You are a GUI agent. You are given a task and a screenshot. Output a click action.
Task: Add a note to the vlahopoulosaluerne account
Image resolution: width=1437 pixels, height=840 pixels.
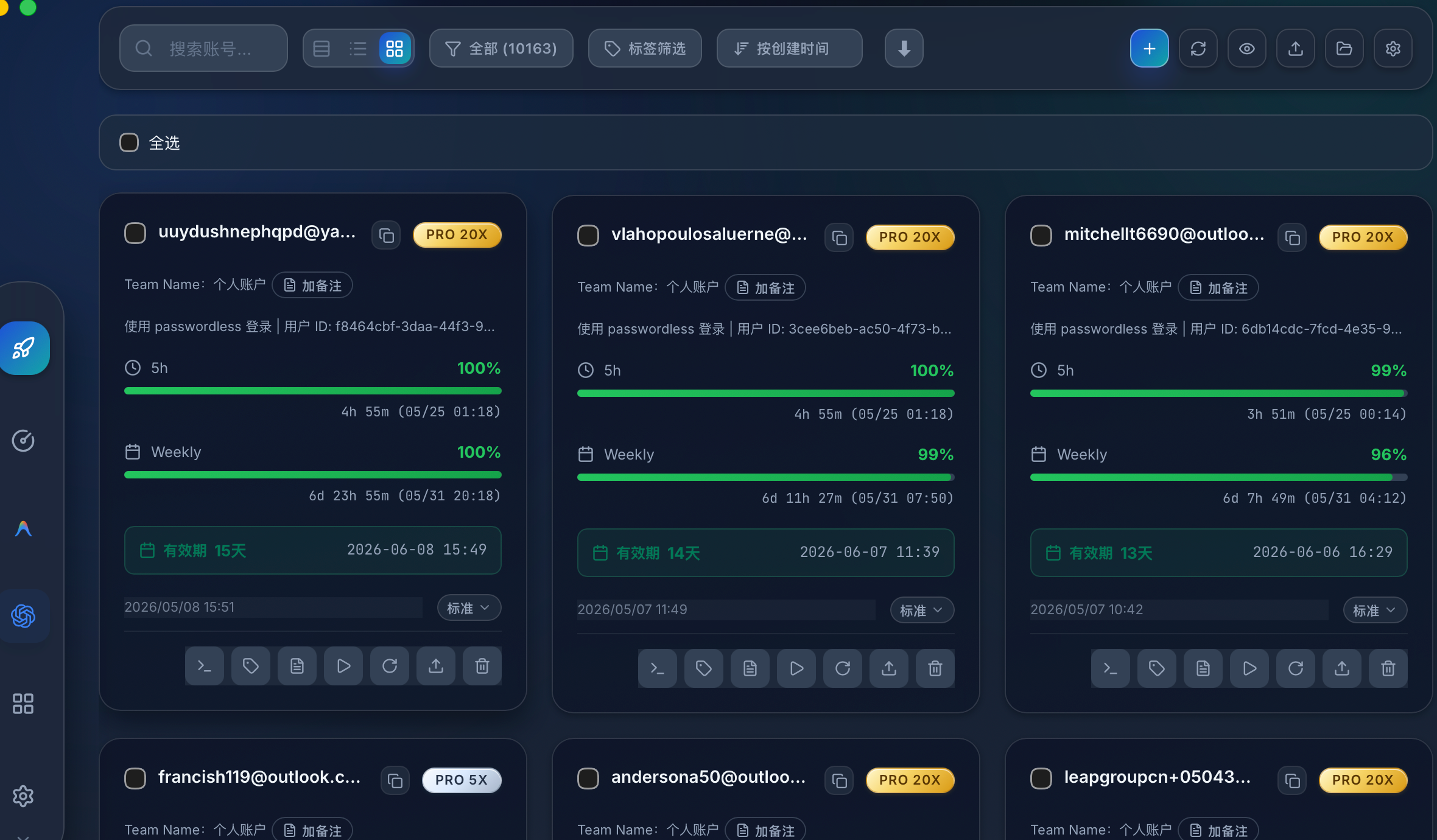click(x=765, y=287)
